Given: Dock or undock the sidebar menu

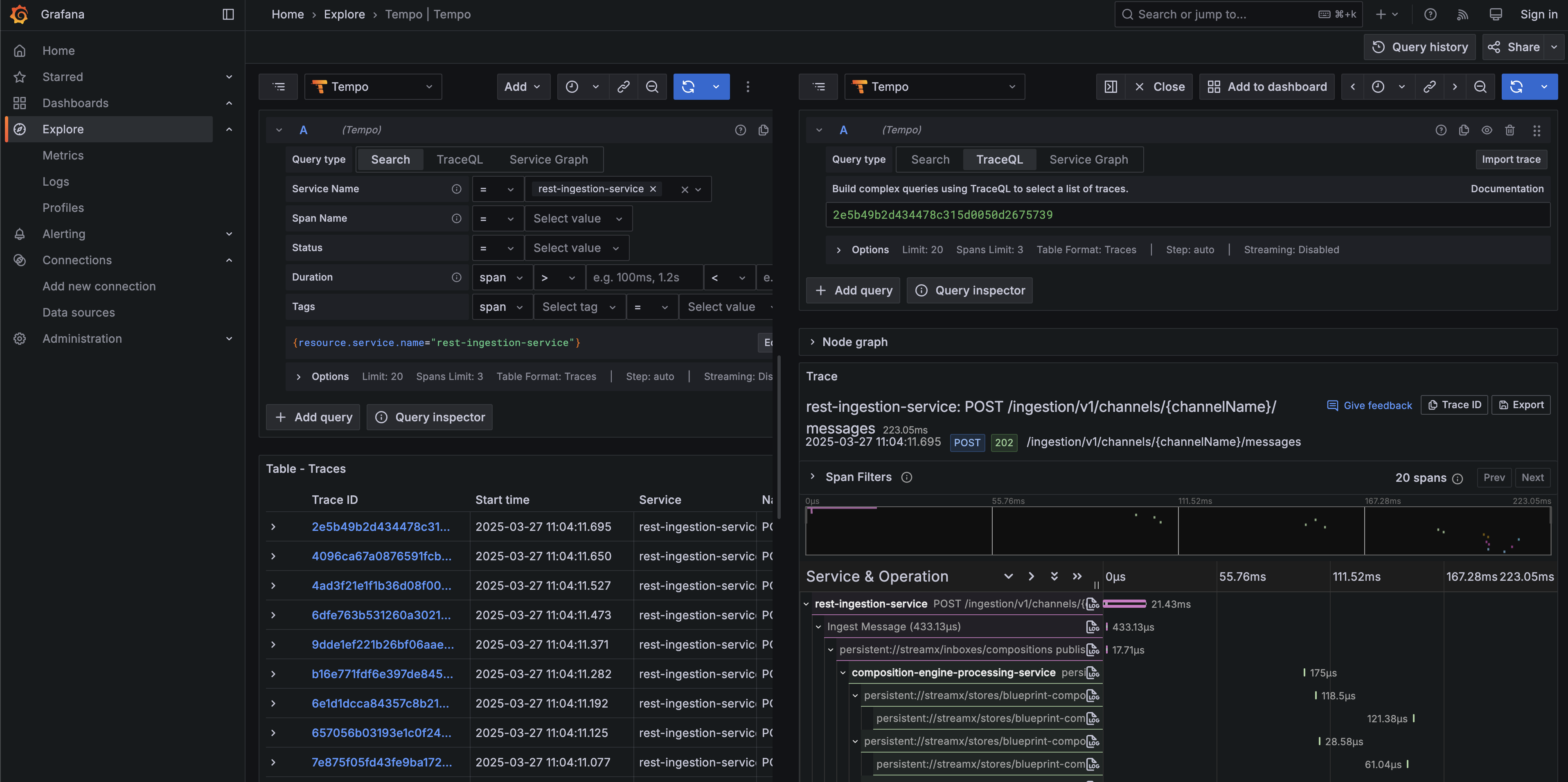Looking at the screenshot, I should point(228,14).
